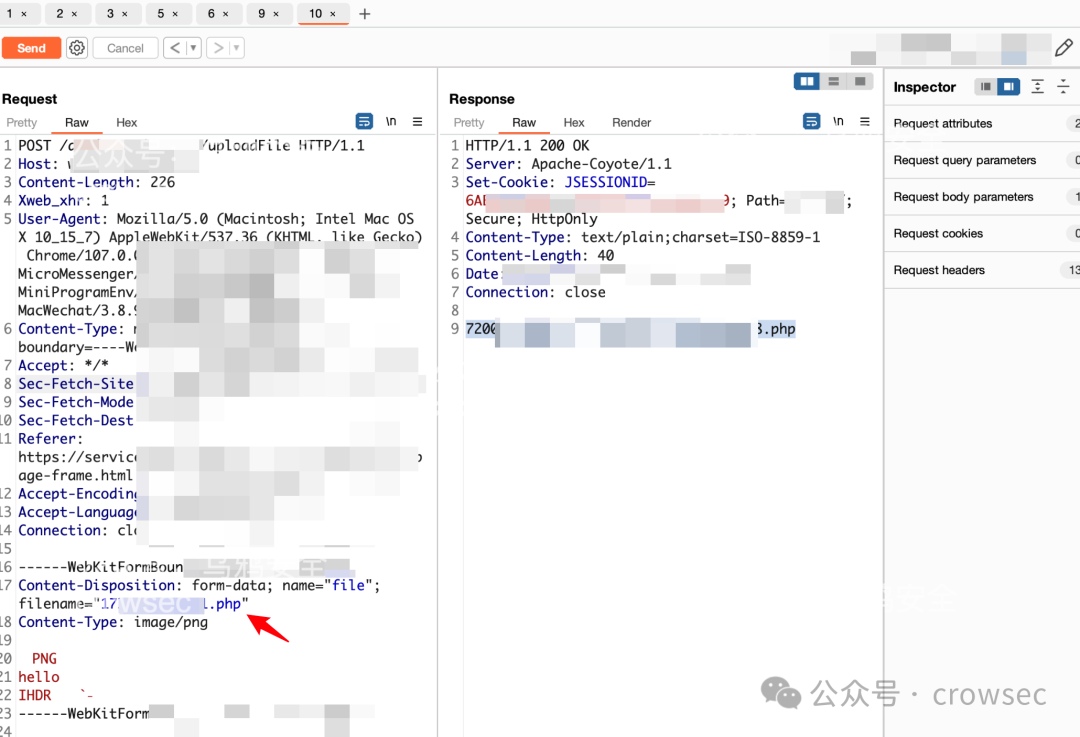Select Hex view in Response panel

(574, 123)
